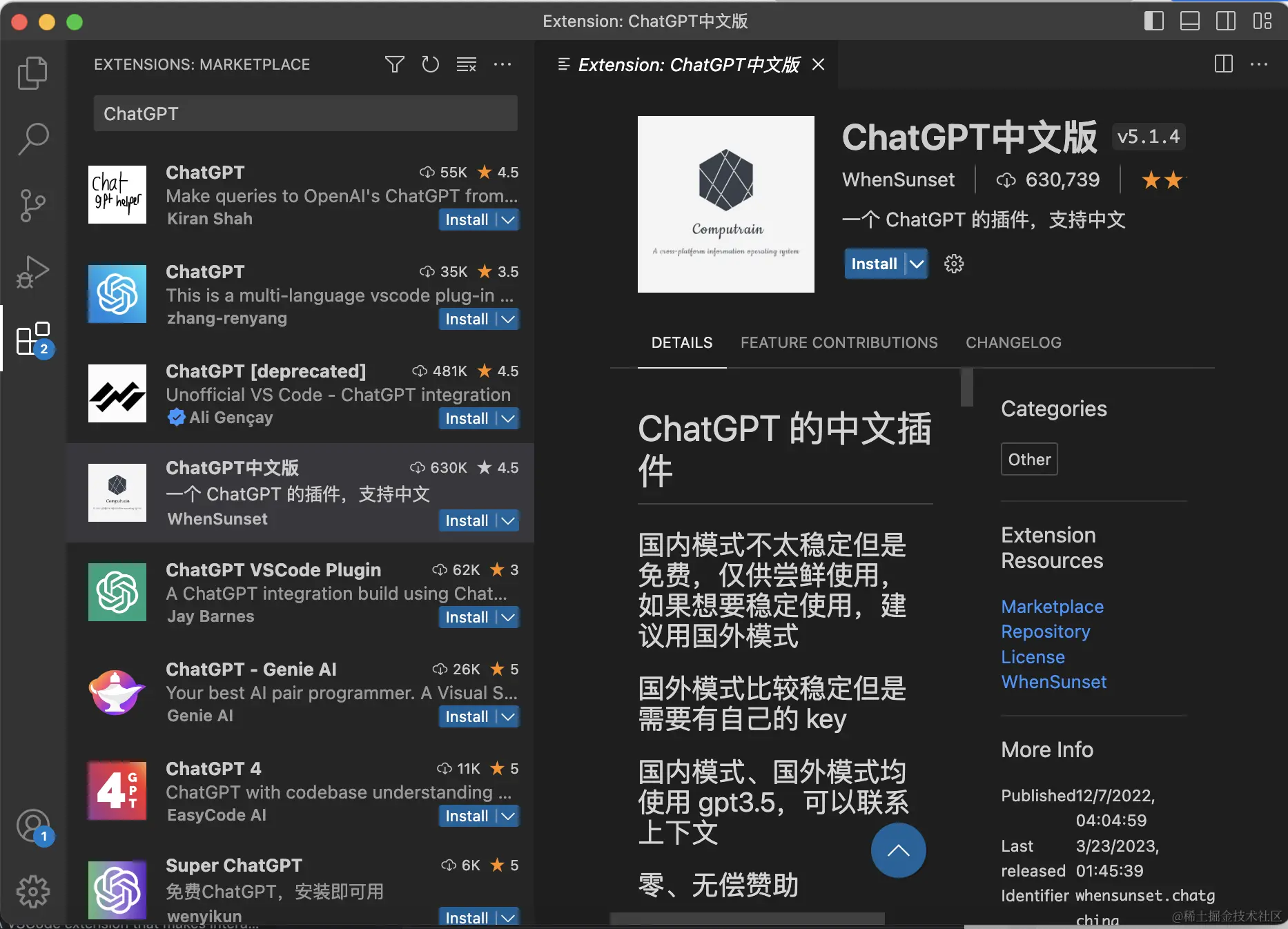Filter extensions with the funnel icon
This screenshot has width=1288, height=929.
coord(395,65)
